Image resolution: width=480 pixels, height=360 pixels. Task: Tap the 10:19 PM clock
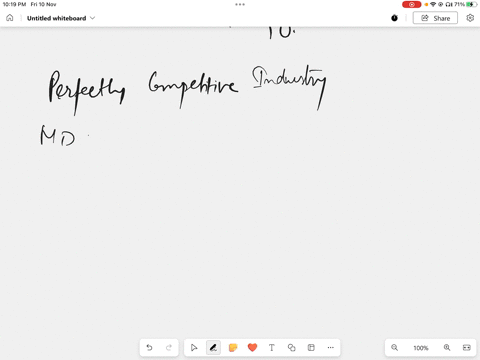click(x=14, y=4)
